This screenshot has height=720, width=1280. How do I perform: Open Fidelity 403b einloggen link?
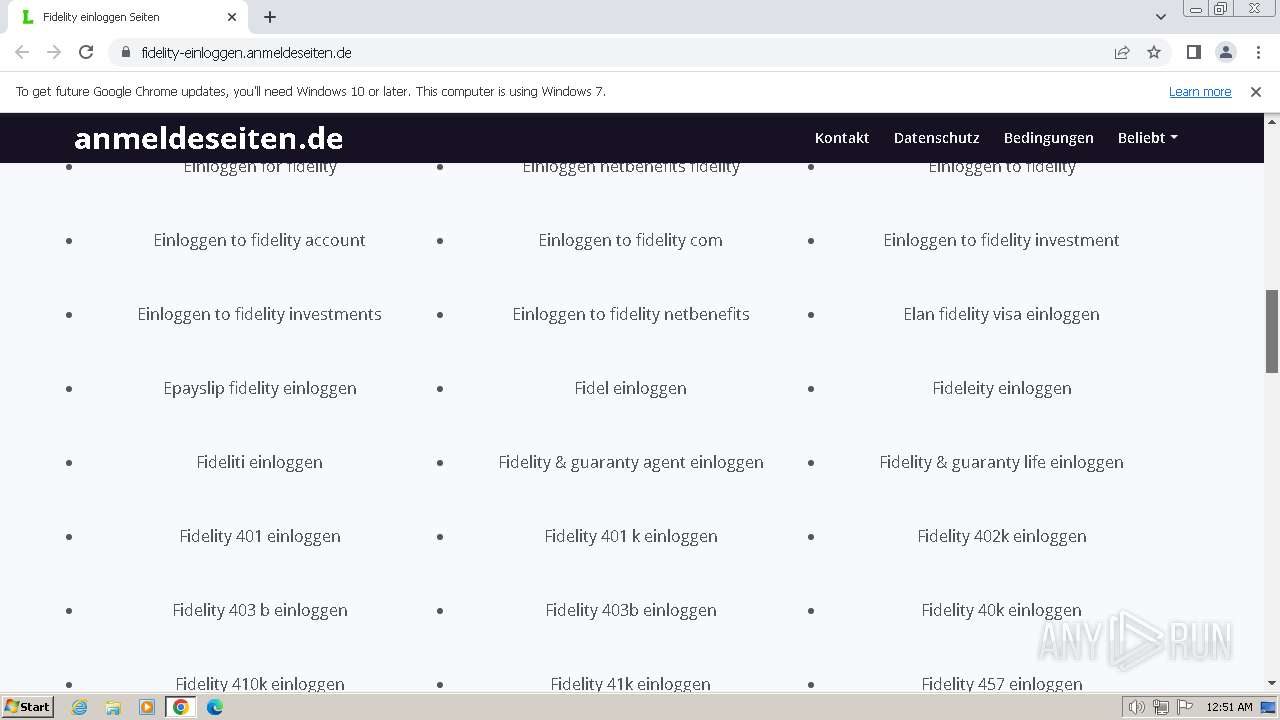[631, 610]
